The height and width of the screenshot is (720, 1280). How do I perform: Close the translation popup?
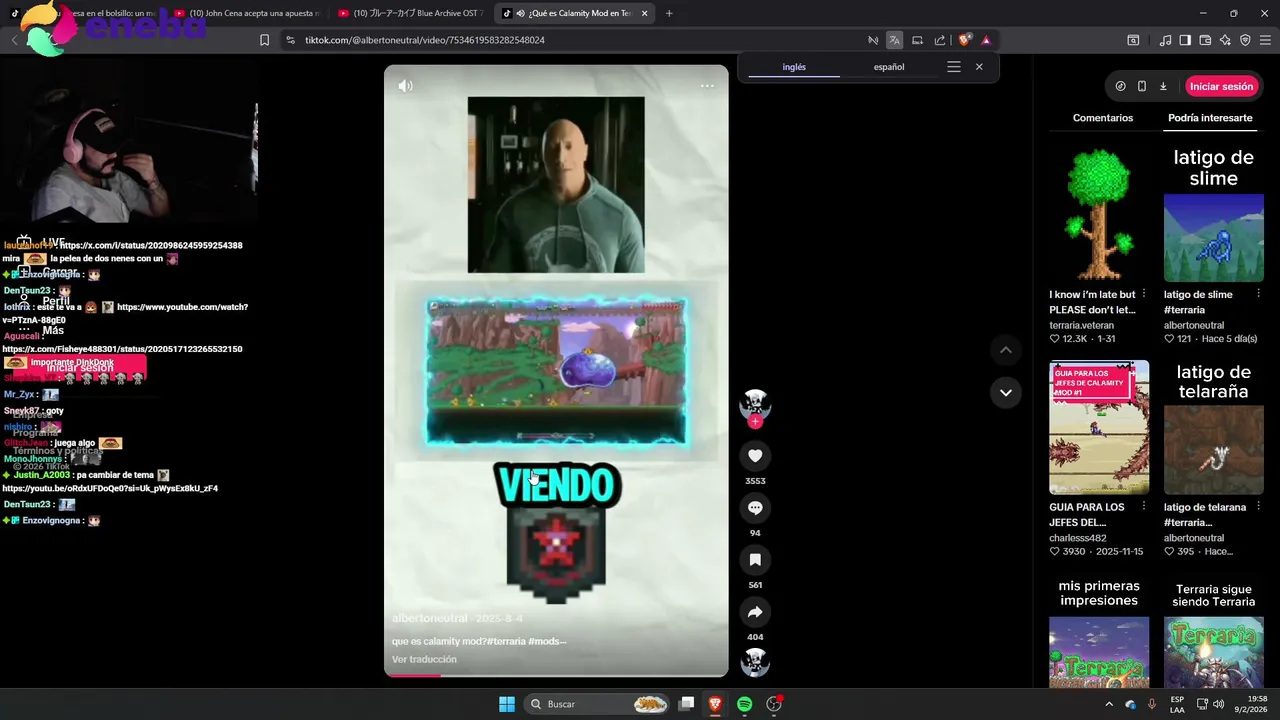pyautogui.click(x=979, y=67)
